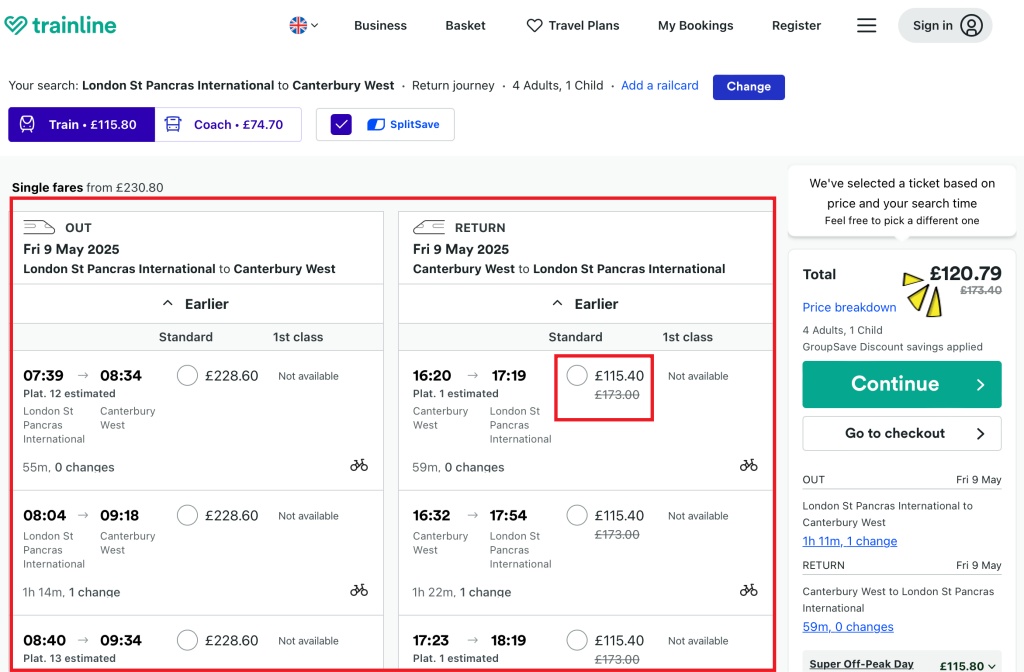Click the user profile avatar icon
1024x672 pixels.
pos(971,25)
